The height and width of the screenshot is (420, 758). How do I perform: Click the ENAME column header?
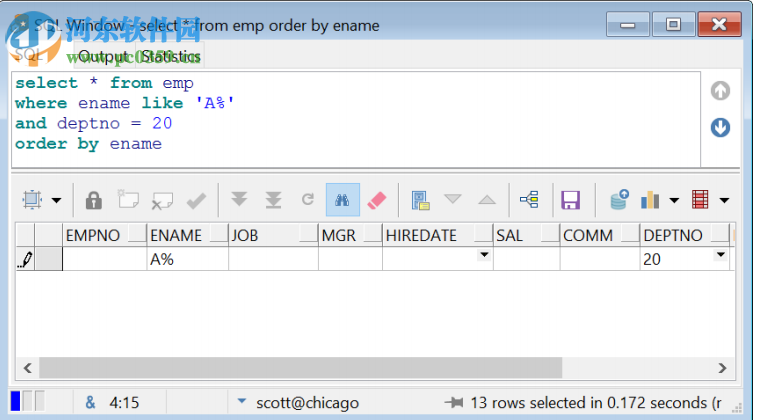[x=188, y=235]
